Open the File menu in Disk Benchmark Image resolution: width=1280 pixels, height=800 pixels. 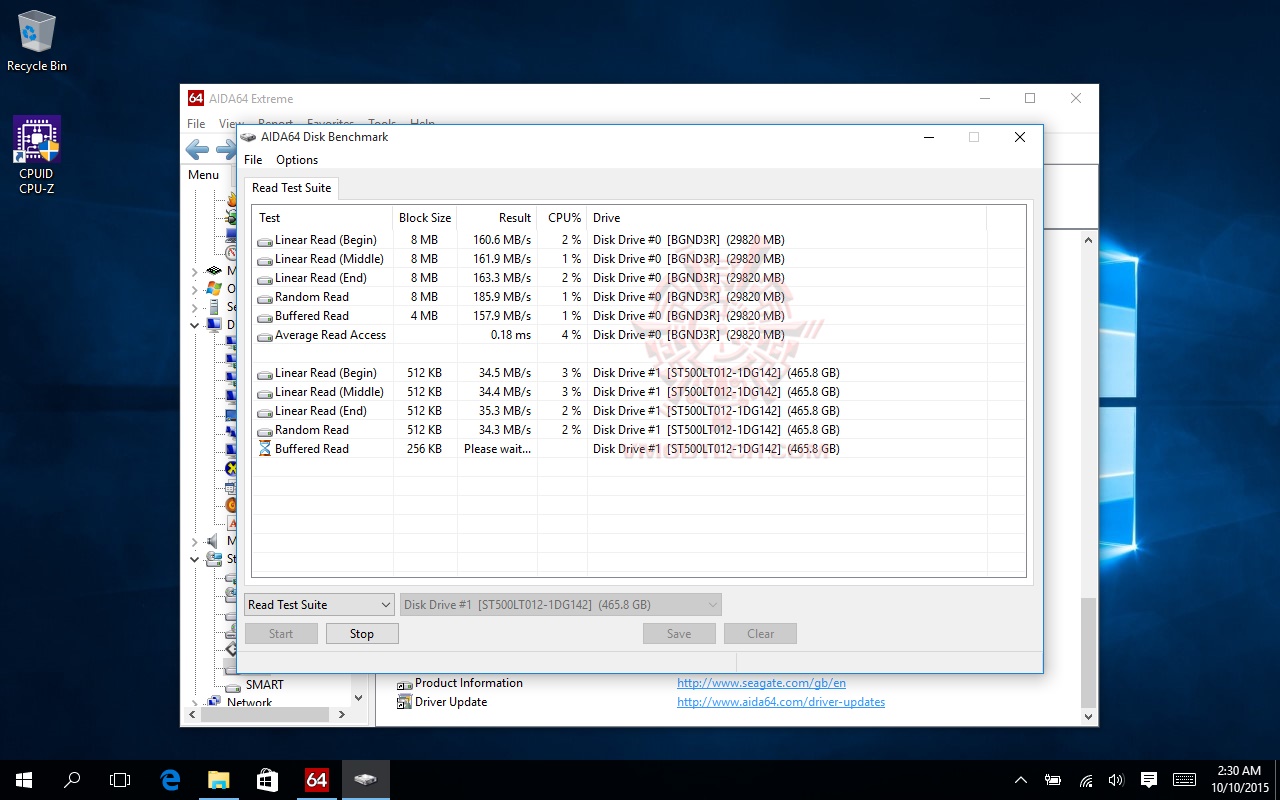[253, 160]
